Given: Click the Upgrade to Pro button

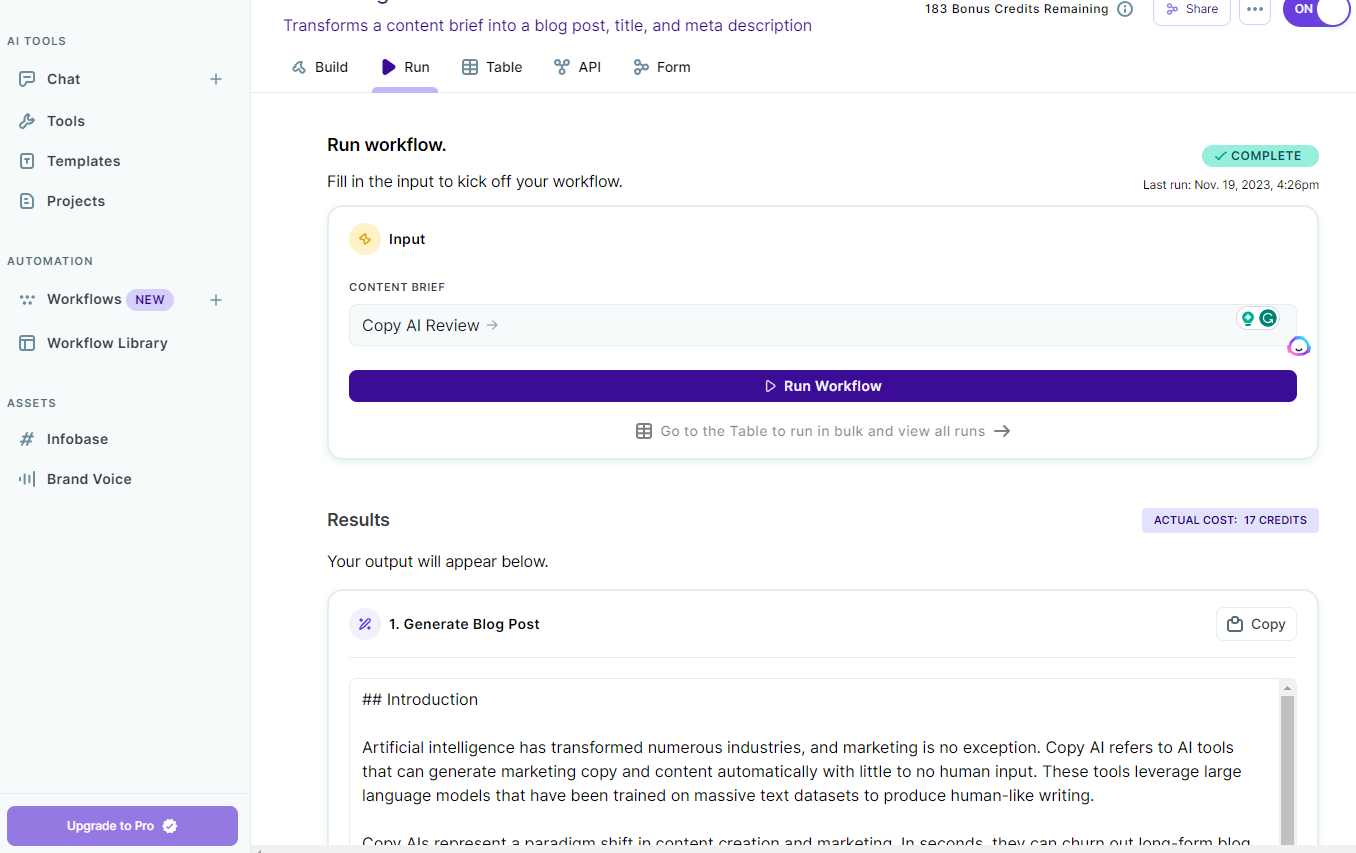Looking at the screenshot, I should [x=122, y=826].
